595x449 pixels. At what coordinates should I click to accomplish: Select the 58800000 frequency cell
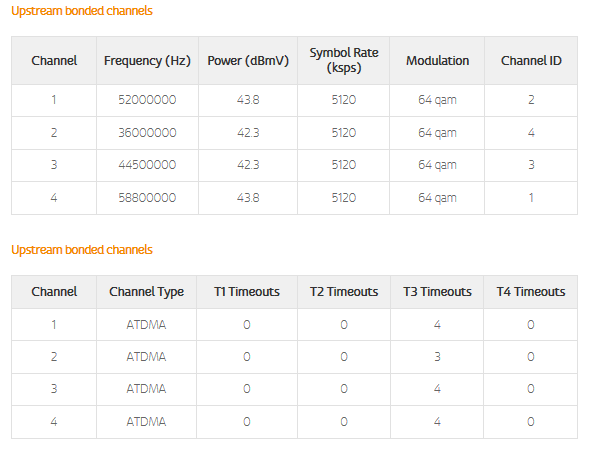coord(147,198)
